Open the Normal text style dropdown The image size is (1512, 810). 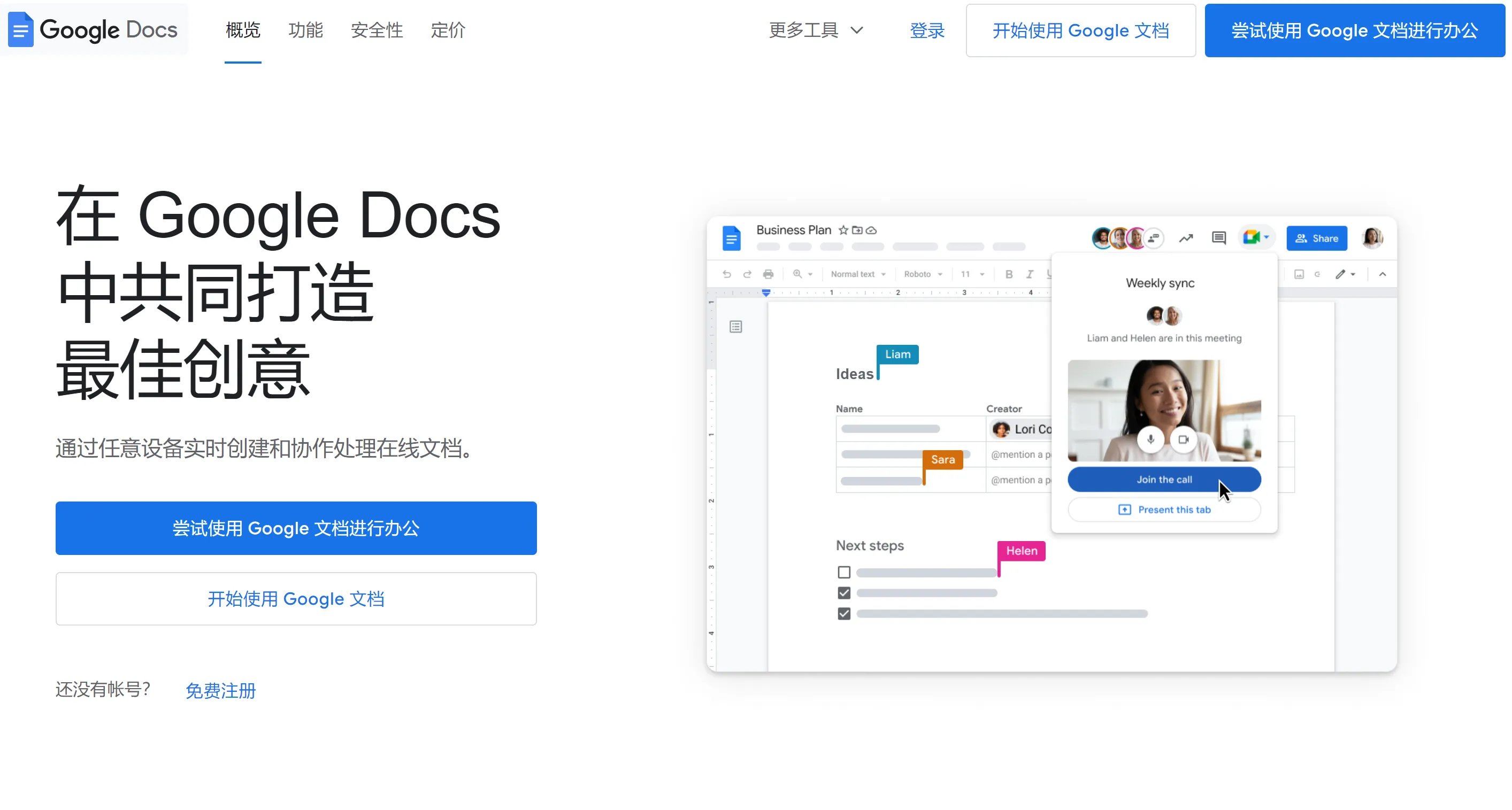coord(858,274)
